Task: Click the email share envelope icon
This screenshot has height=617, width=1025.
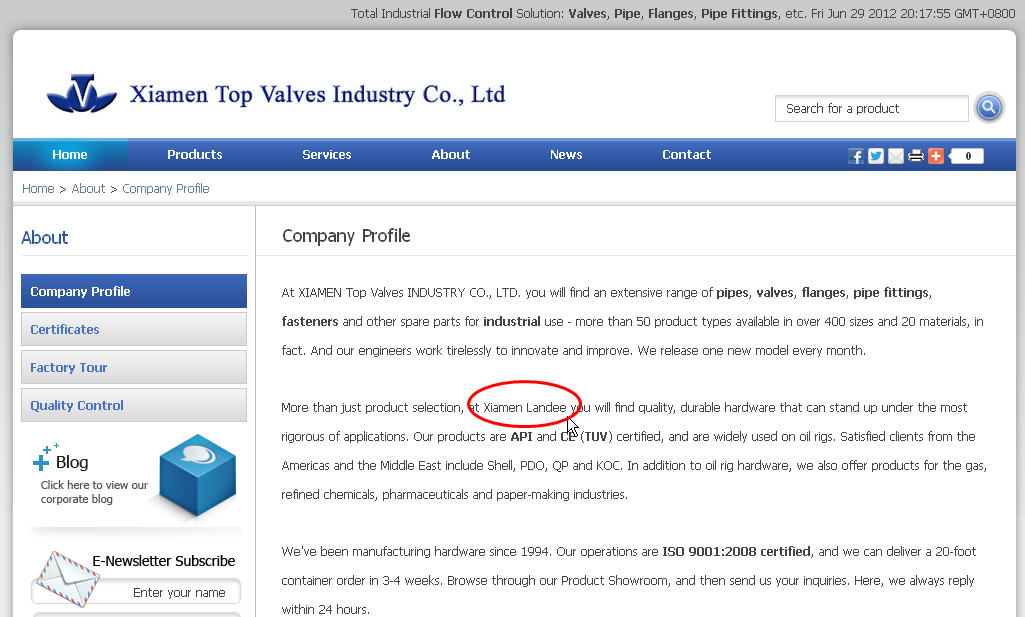Action: [x=896, y=156]
